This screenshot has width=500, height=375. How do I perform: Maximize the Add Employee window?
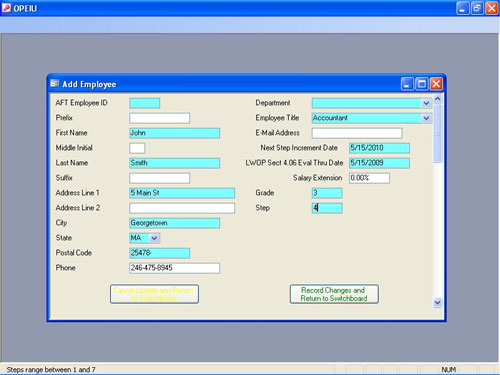point(422,84)
